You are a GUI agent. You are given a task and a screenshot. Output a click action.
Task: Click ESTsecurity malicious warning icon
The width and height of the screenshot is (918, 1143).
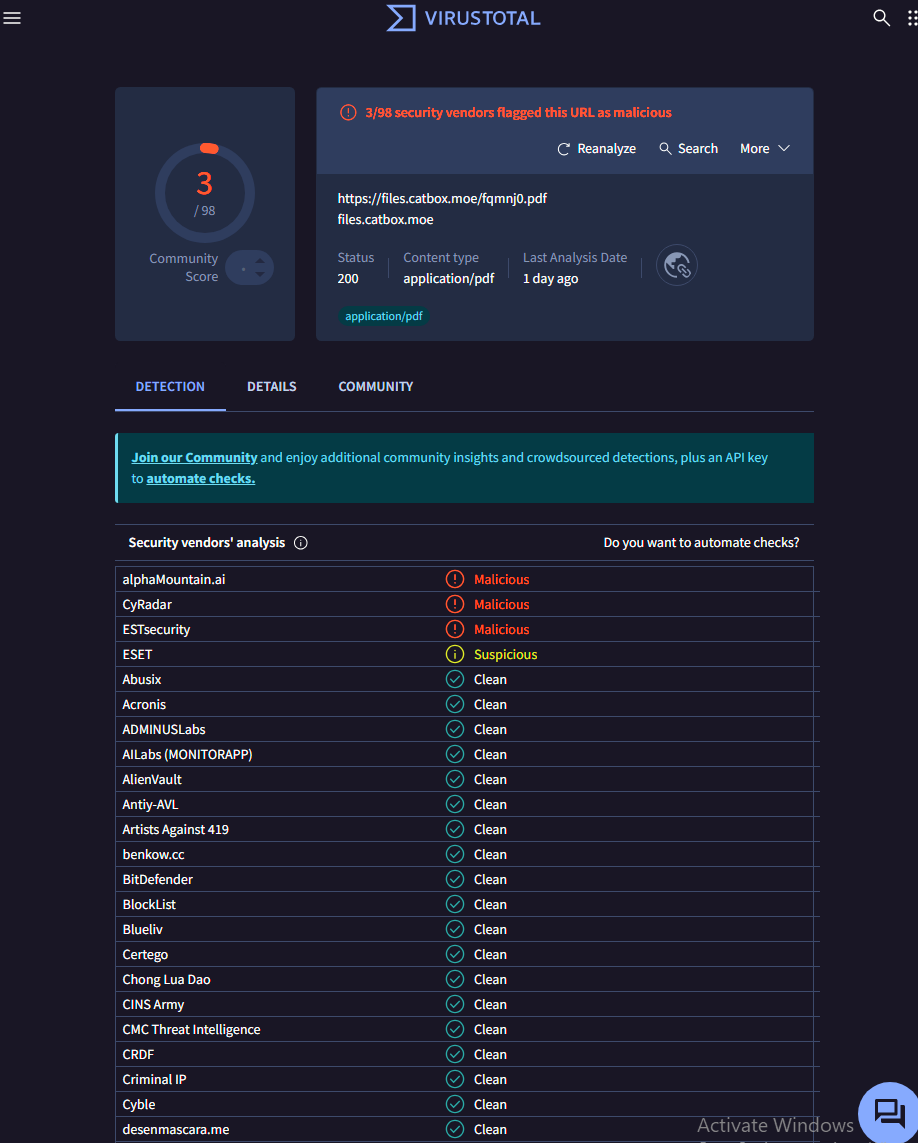[455, 629]
